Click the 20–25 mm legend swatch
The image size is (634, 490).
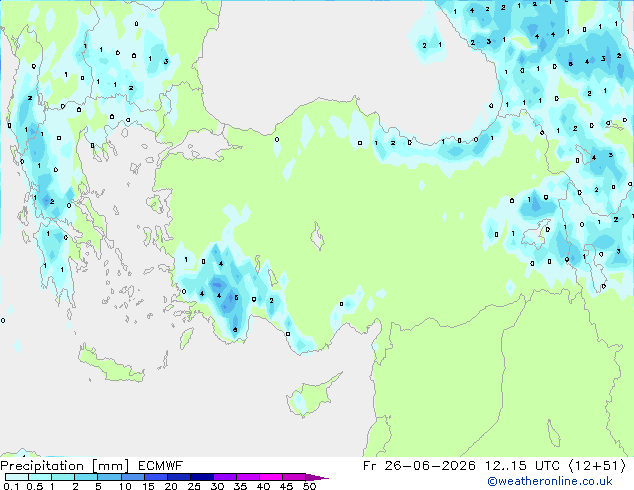click(x=178, y=477)
